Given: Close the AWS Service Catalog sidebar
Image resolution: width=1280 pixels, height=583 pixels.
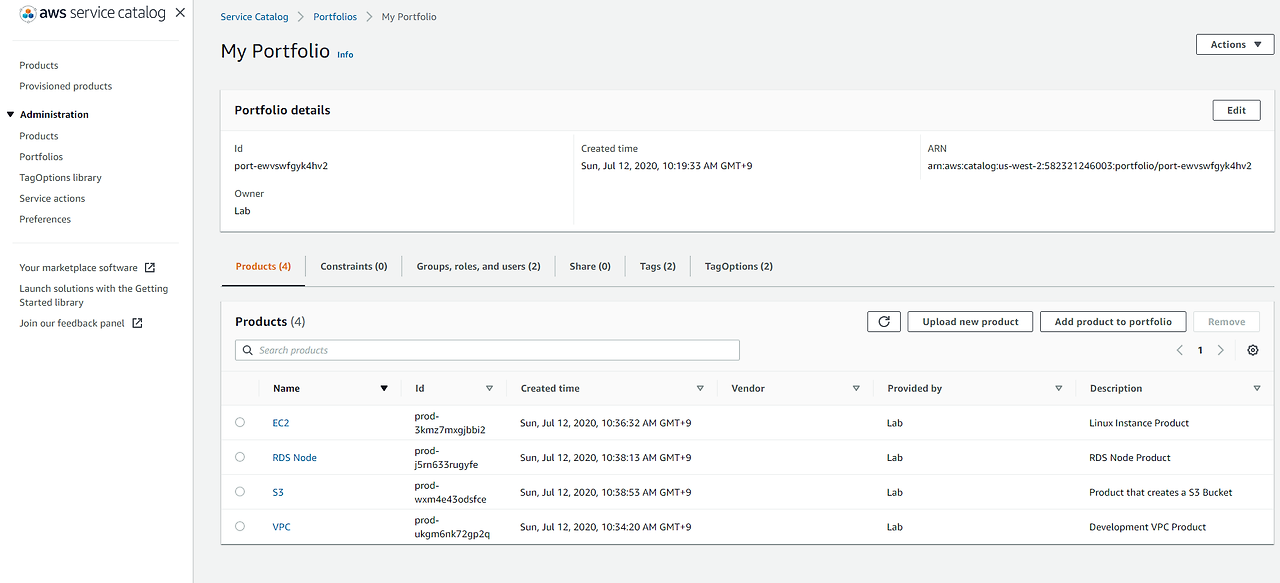Looking at the screenshot, I should pos(180,13).
